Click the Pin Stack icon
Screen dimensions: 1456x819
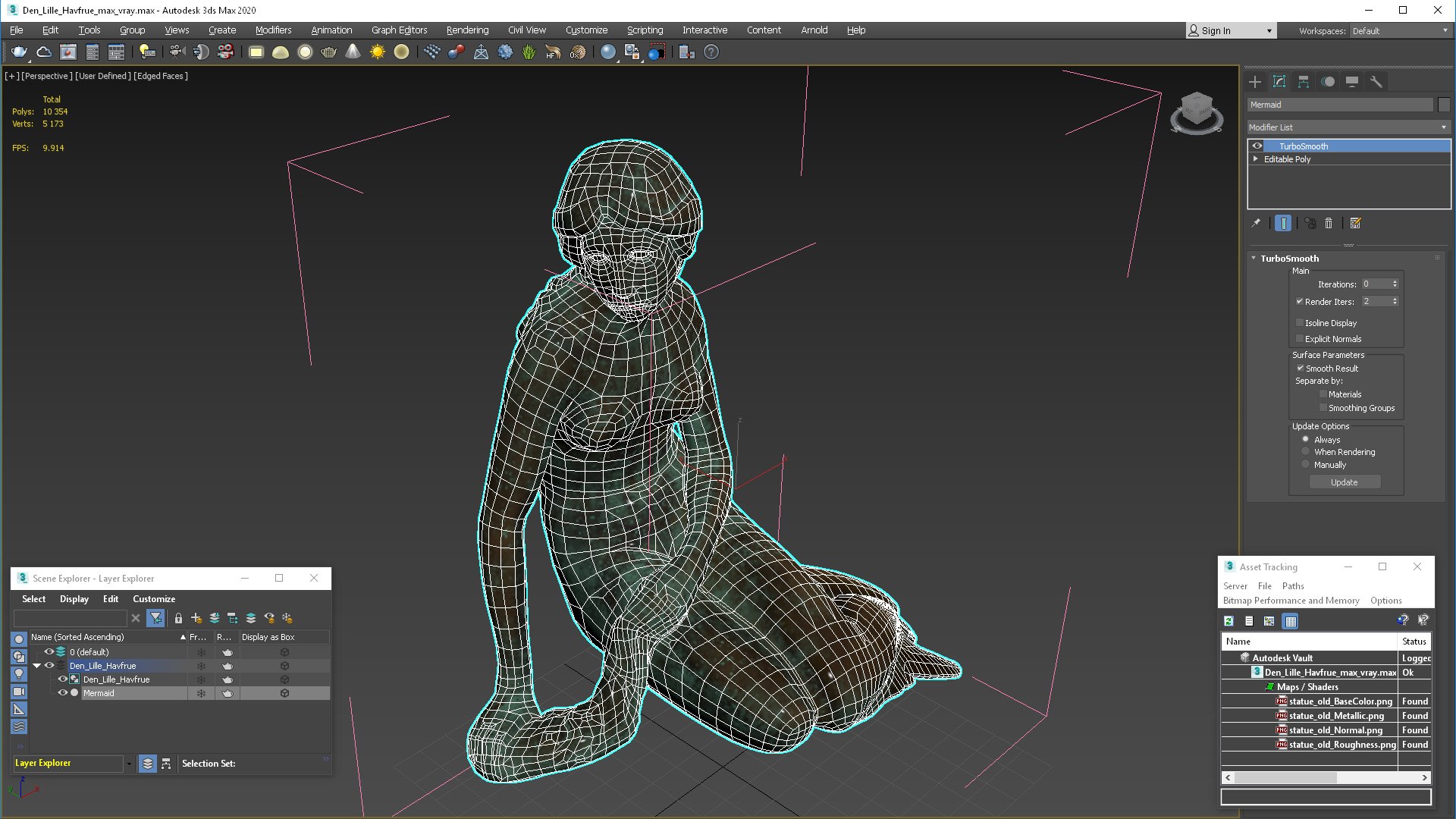(1256, 223)
